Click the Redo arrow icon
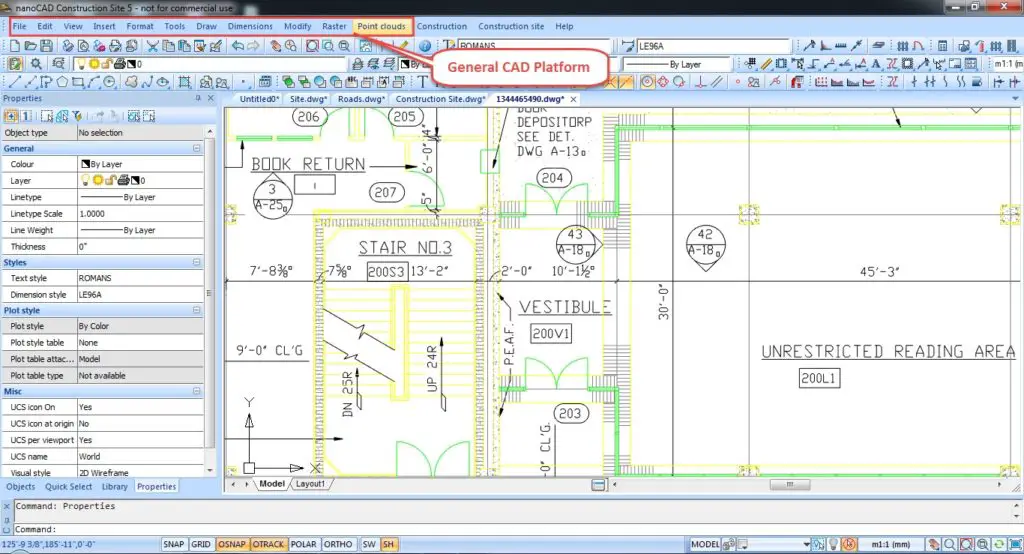Screen dimensions: 1024x554 point(253,46)
